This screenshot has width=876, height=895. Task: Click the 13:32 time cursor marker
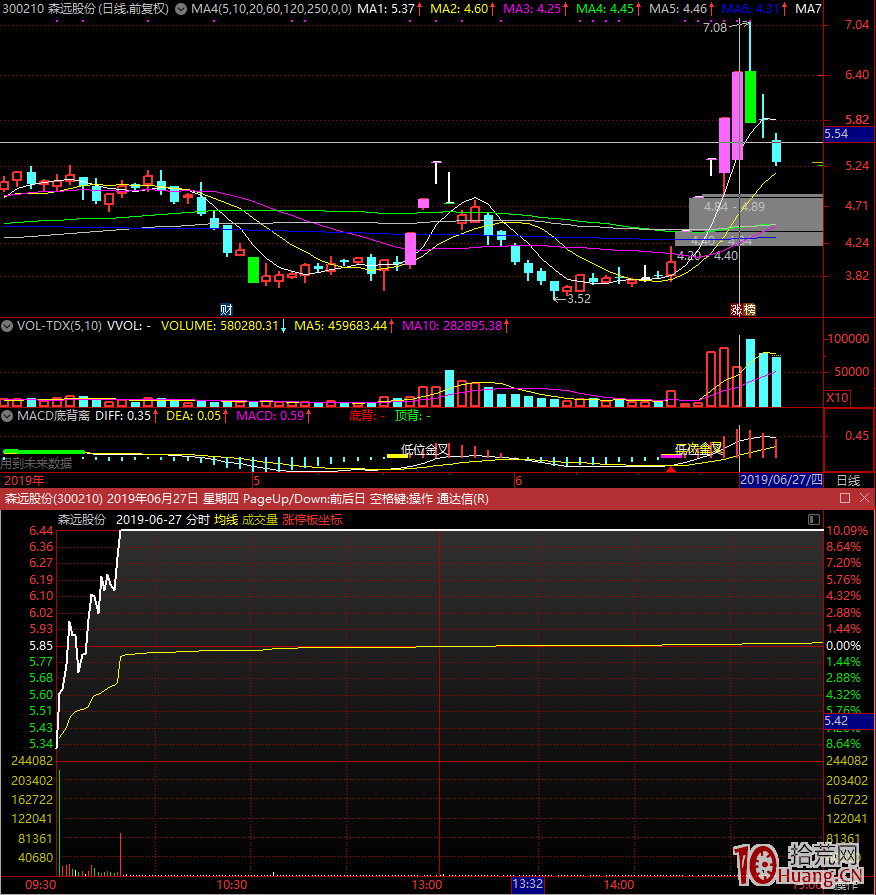527,884
